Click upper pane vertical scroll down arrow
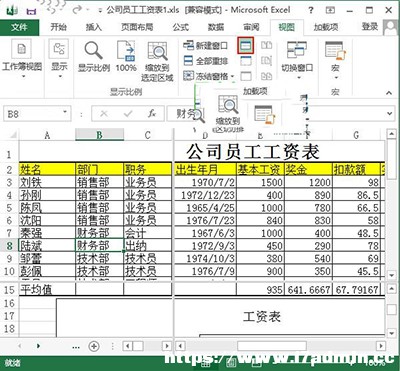 pyautogui.click(x=391, y=275)
